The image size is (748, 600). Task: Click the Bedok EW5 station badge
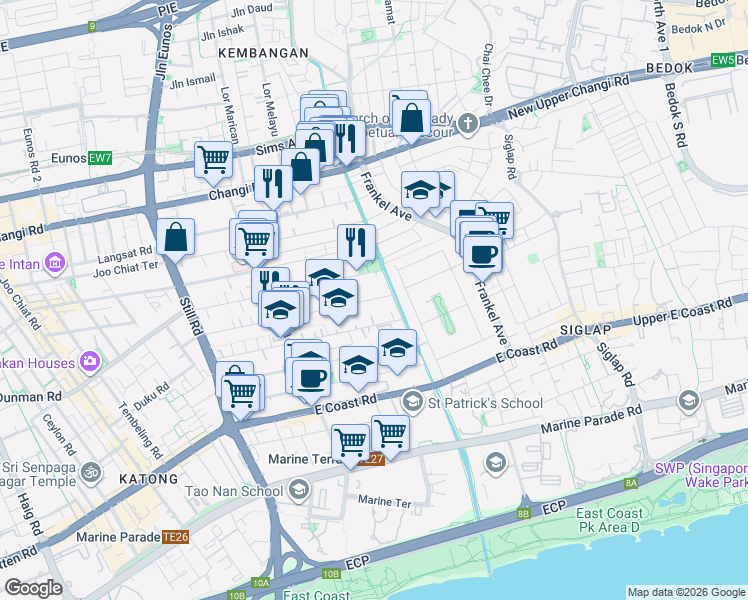(x=722, y=60)
